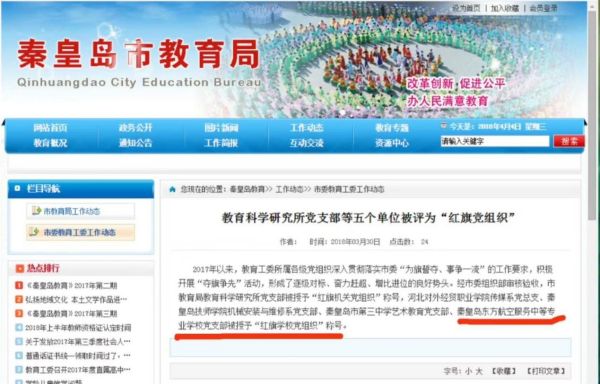Viewport: 600px width, 384px height.
Task: Click the 设为首页 link at top right
Action: pyautogui.click(x=466, y=8)
